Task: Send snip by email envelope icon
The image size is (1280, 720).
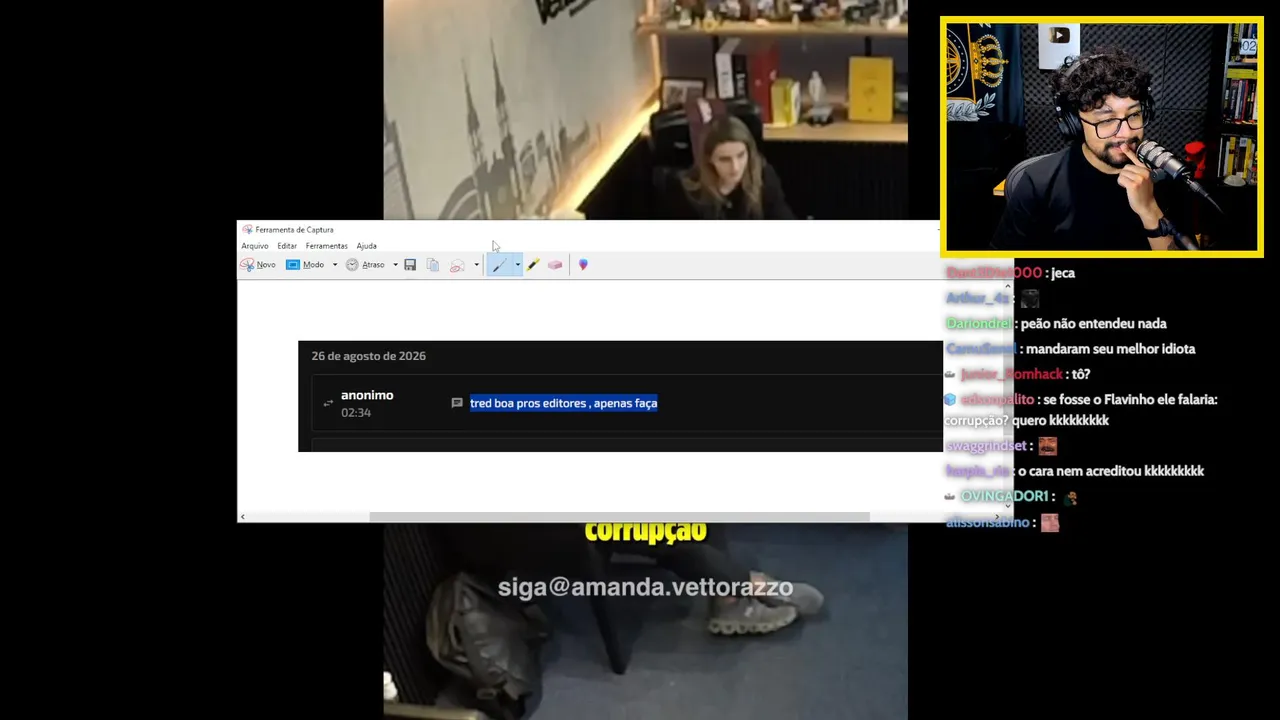Action: point(457,265)
